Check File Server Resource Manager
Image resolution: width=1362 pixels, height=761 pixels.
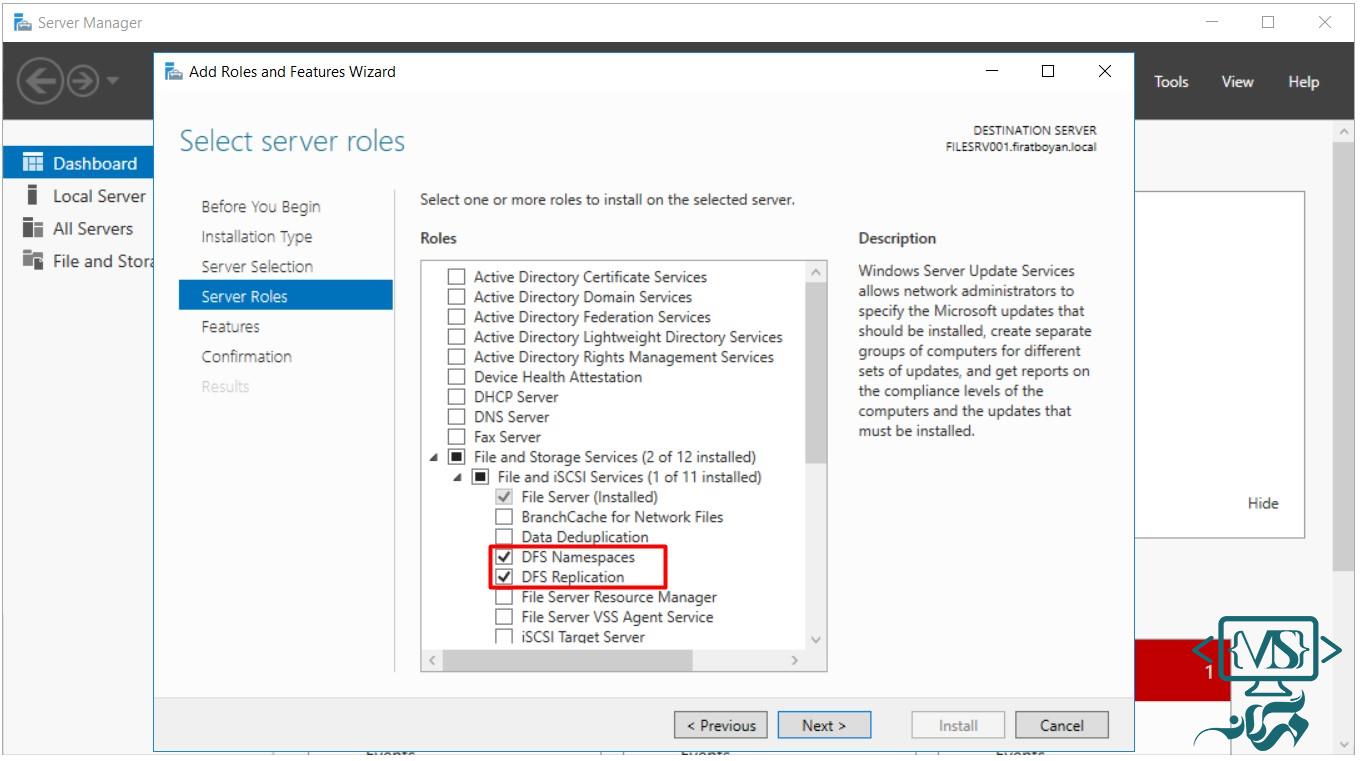click(x=504, y=597)
